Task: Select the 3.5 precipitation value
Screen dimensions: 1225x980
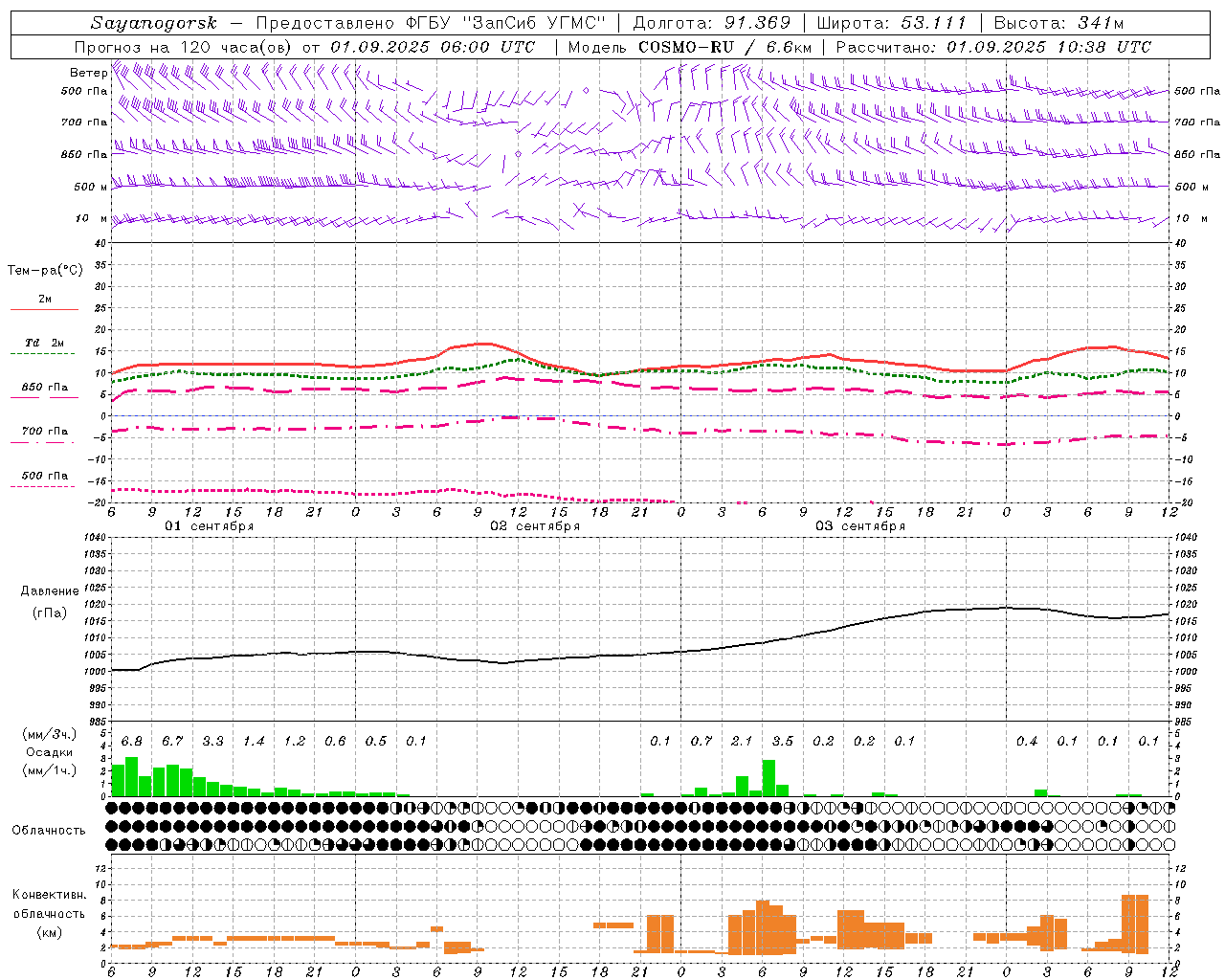Action: coord(783,742)
